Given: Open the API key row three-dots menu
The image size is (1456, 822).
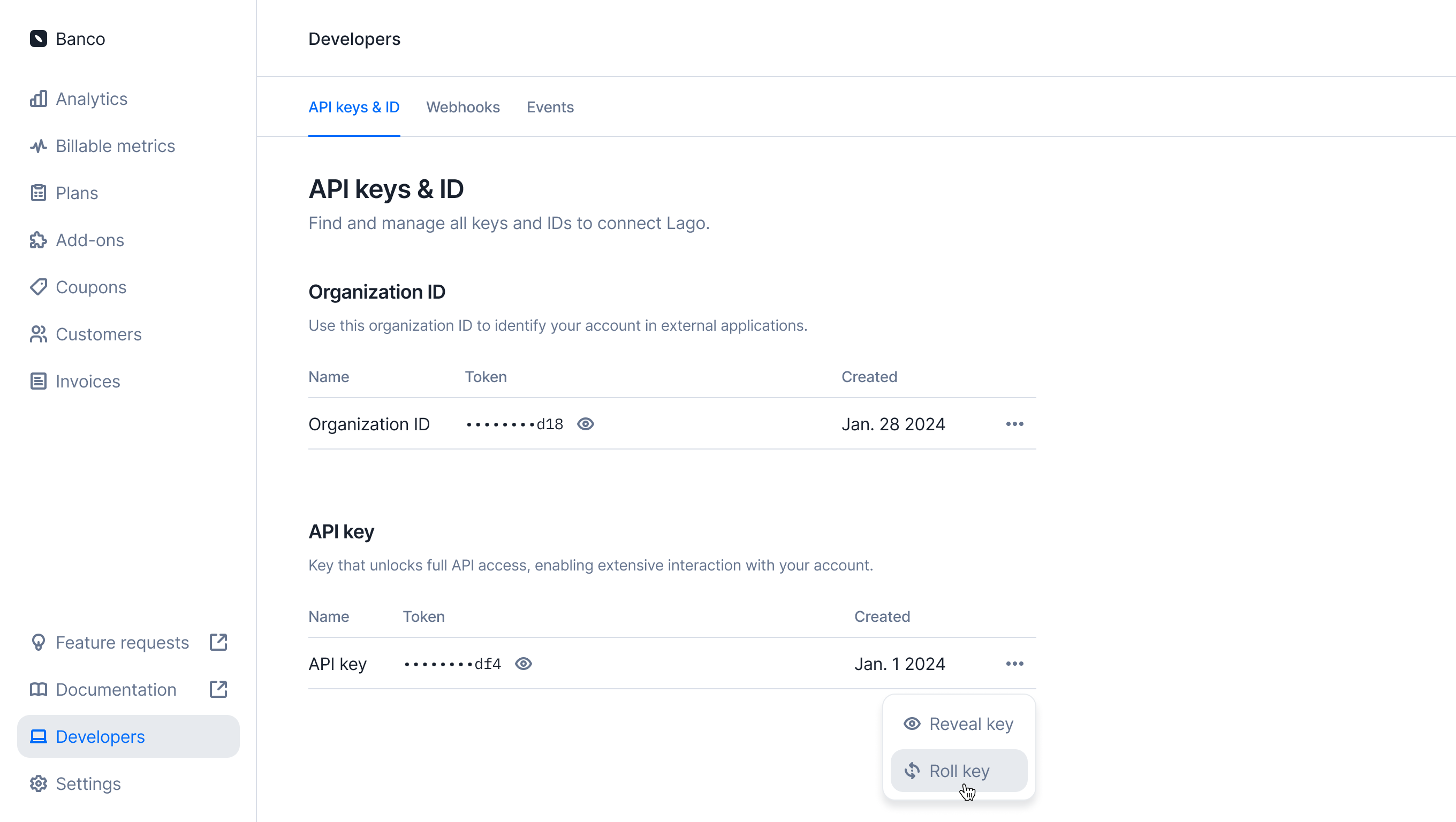Looking at the screenshot, I should point(1014,664).
